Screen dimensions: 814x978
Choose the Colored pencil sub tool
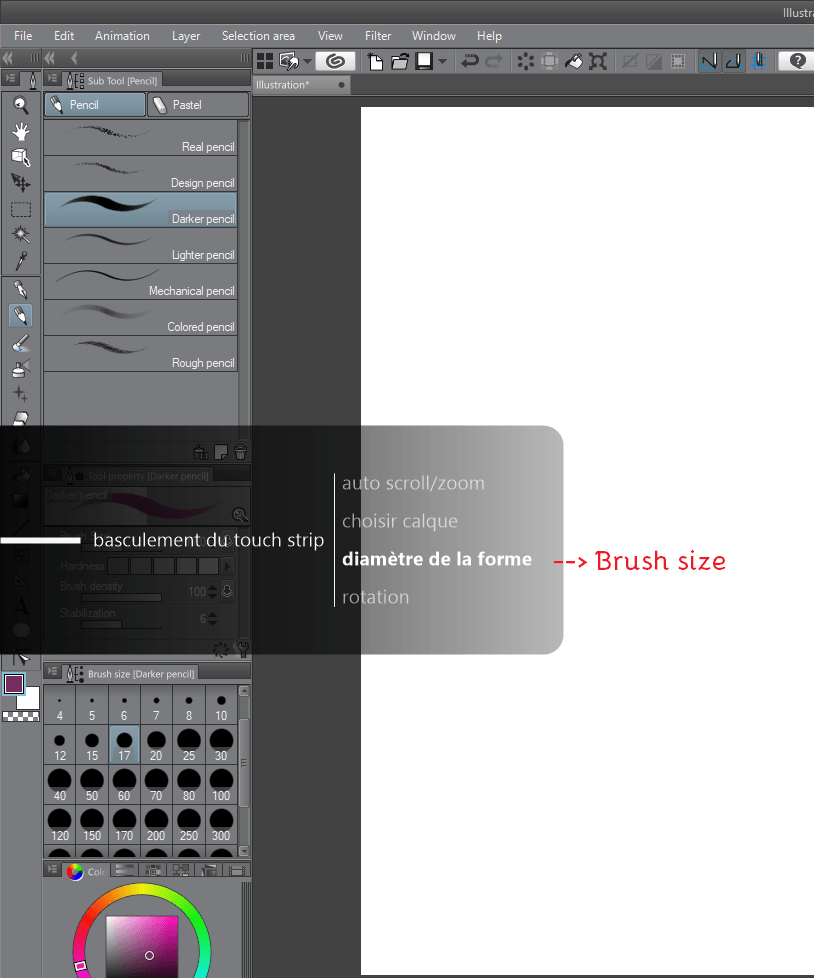tap(140, 318)
